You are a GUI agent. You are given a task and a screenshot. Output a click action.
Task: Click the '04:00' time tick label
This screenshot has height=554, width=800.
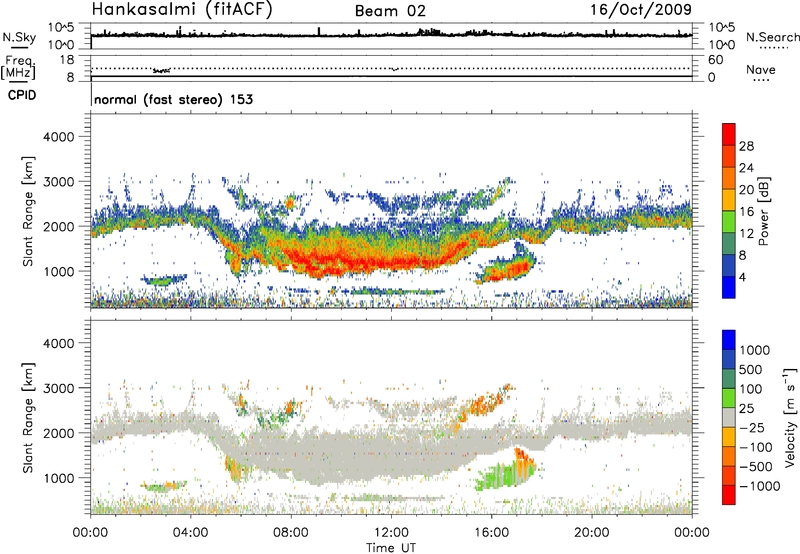(x=190, y=532)
